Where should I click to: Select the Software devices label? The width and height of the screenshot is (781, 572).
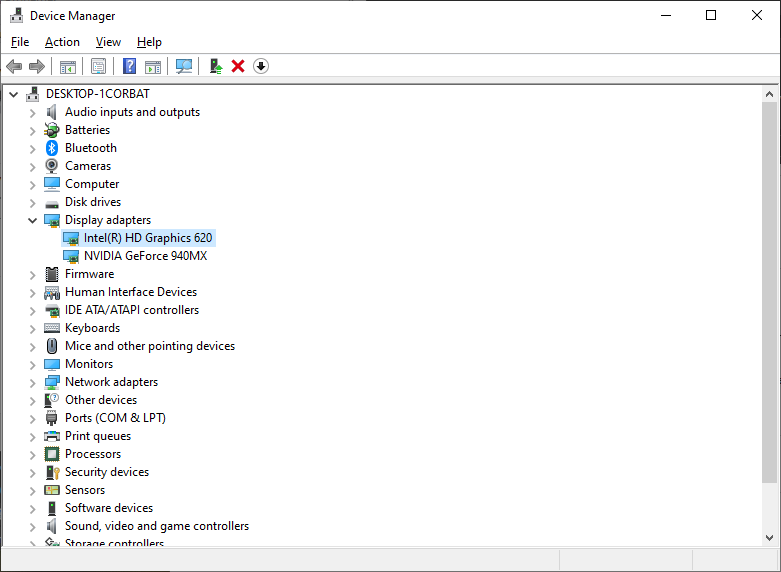109,508
